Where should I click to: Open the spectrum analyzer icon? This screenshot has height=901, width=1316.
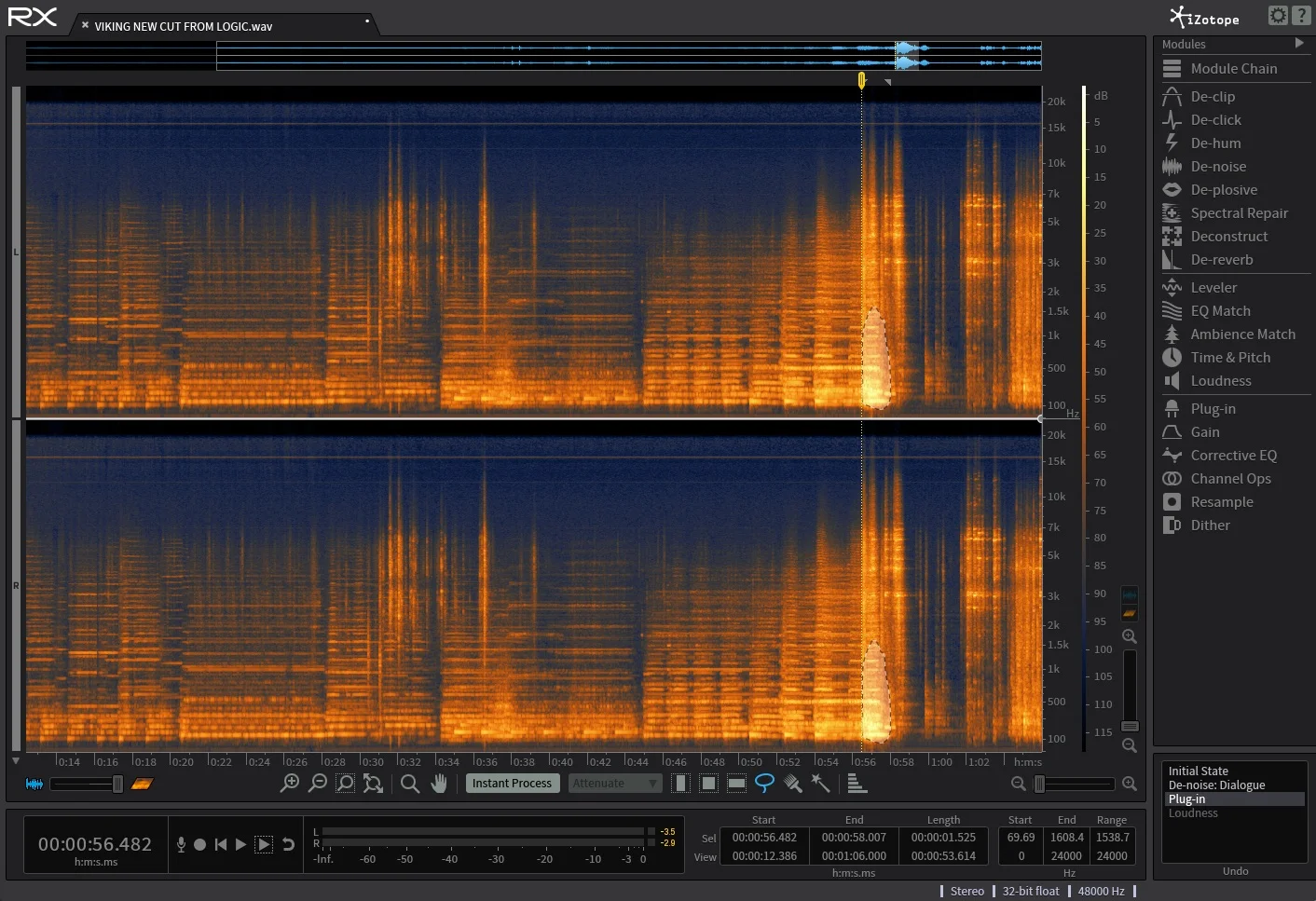(x=857, y=784)
